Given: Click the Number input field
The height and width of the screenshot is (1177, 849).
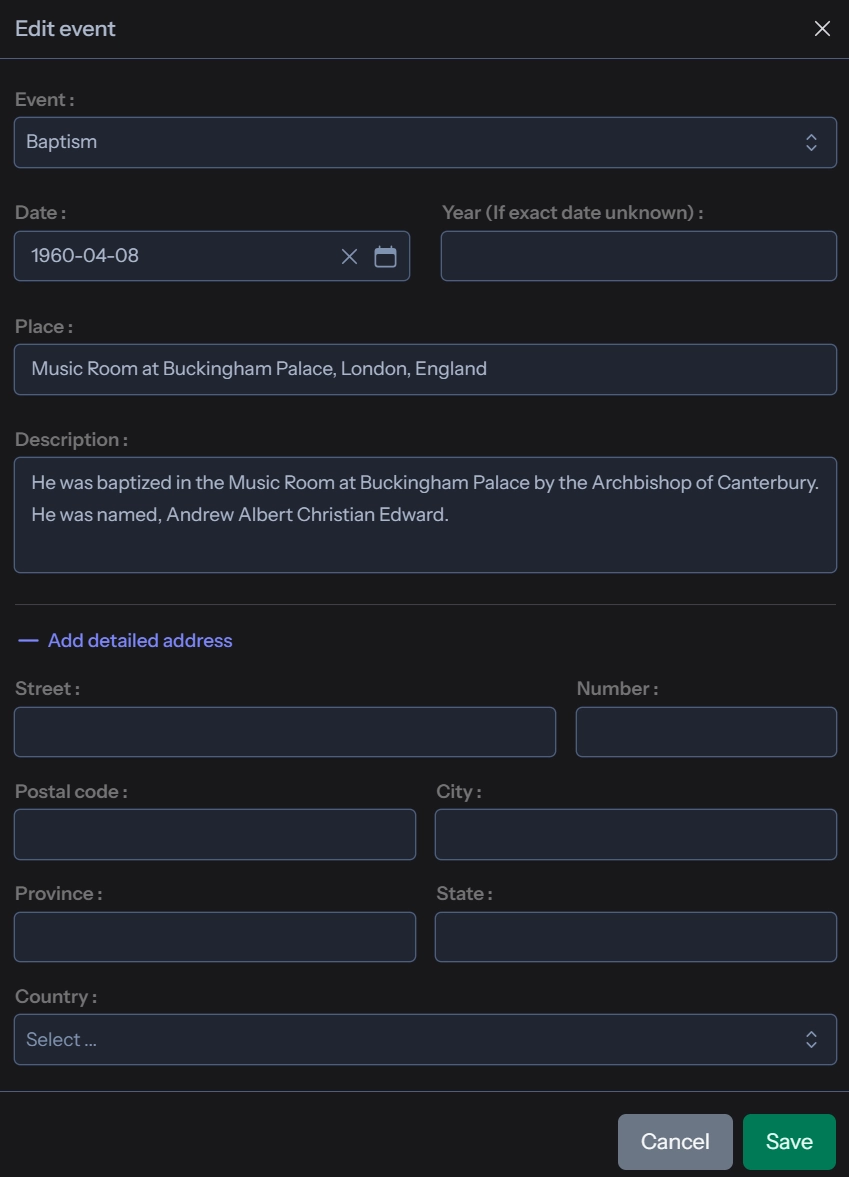Looking at the screenshot, I should tap(706, 732).
